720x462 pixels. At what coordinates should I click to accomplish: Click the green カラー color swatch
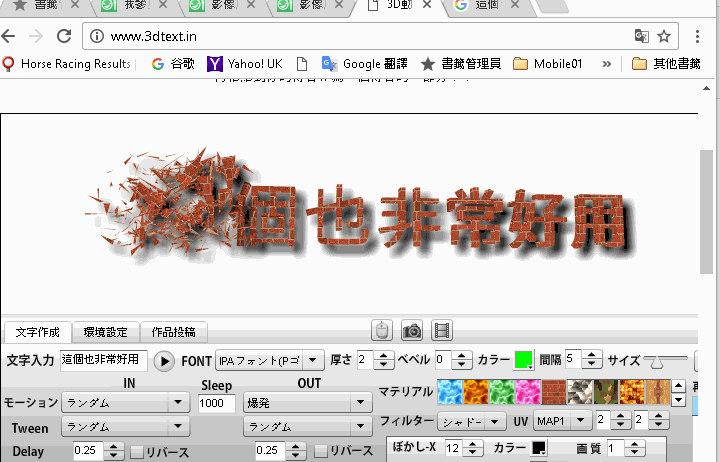524,361
